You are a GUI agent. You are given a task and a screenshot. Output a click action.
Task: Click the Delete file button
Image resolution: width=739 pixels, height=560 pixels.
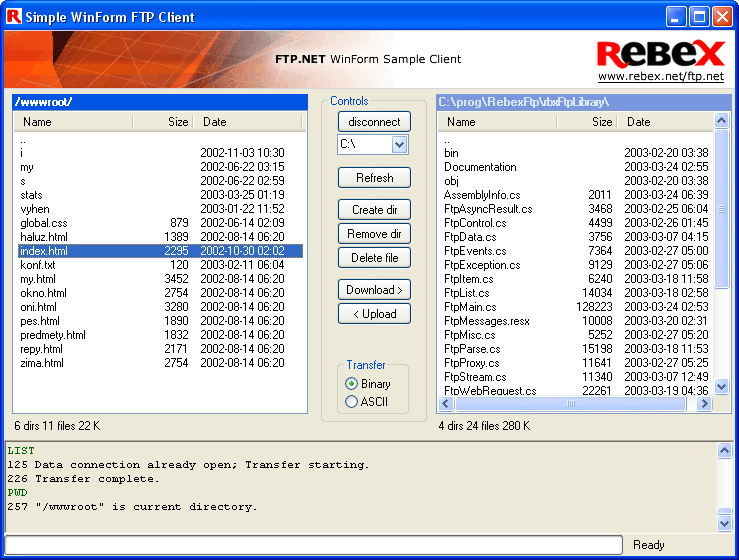coord(374,258)
